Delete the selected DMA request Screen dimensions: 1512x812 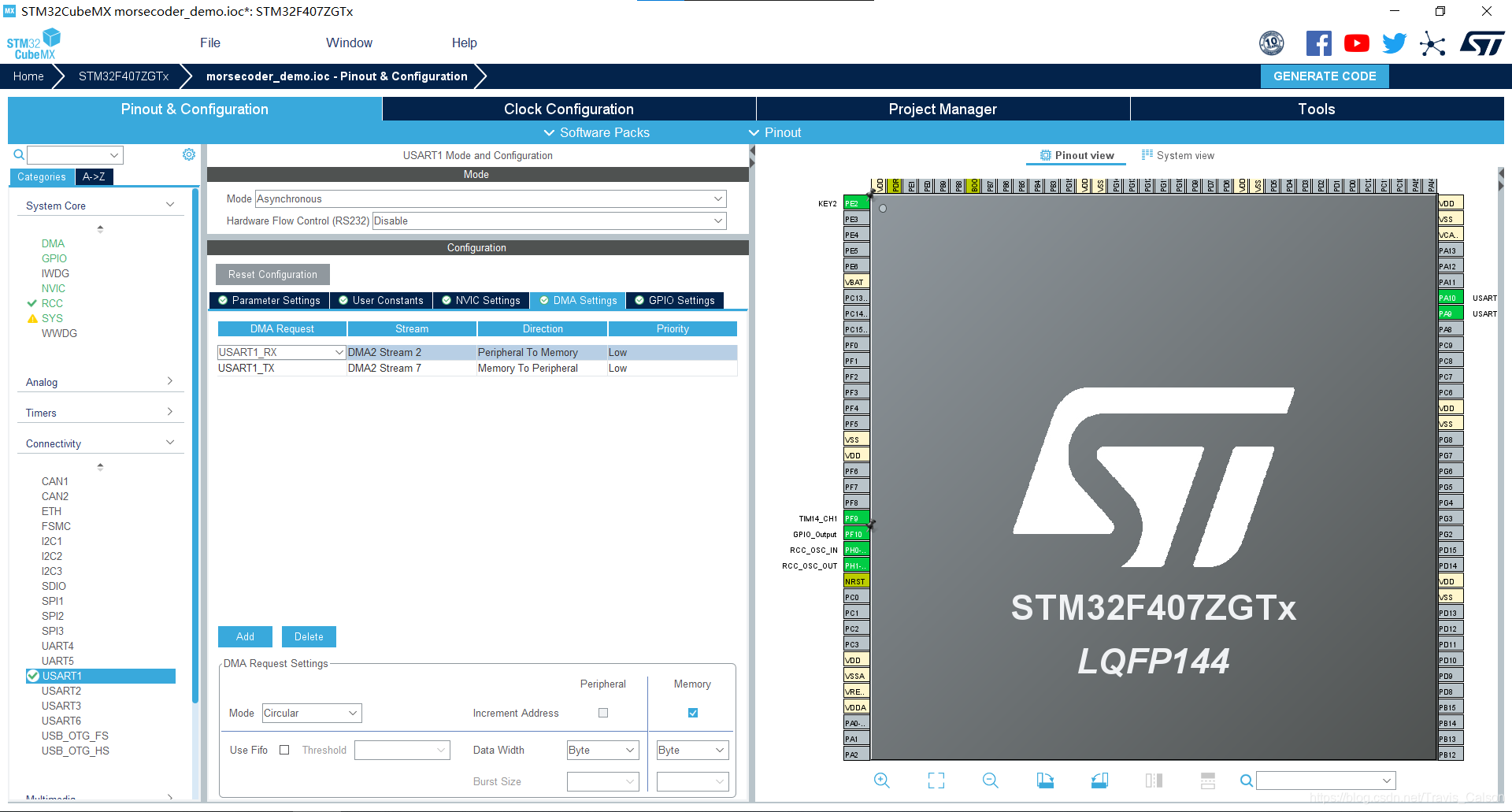(309, 636)
